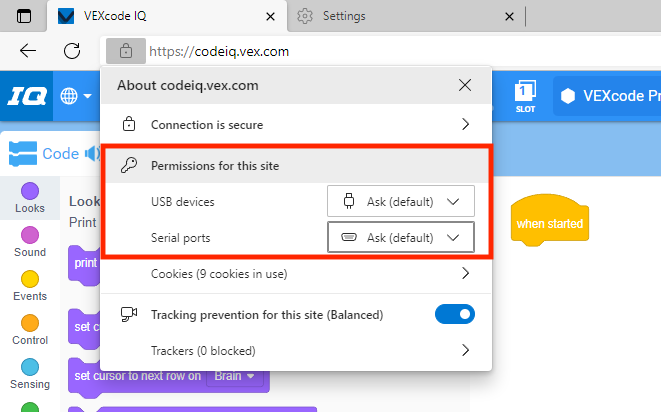661x412 pixels.
Task: Click the VEXcode Project name button
Action: pos(606,96)
